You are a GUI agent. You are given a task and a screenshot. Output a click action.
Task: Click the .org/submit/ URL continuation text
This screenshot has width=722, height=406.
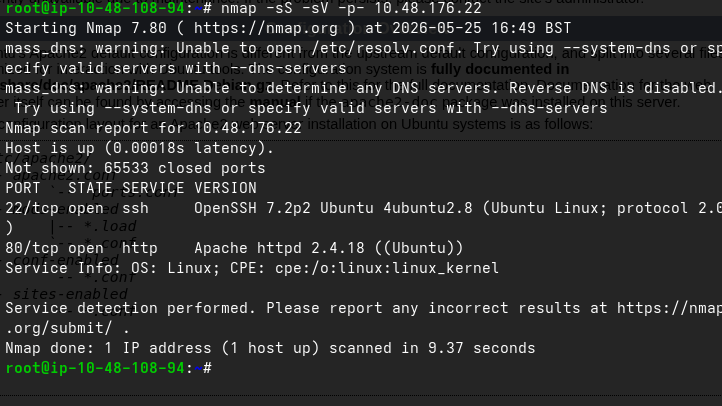[58, 328]
